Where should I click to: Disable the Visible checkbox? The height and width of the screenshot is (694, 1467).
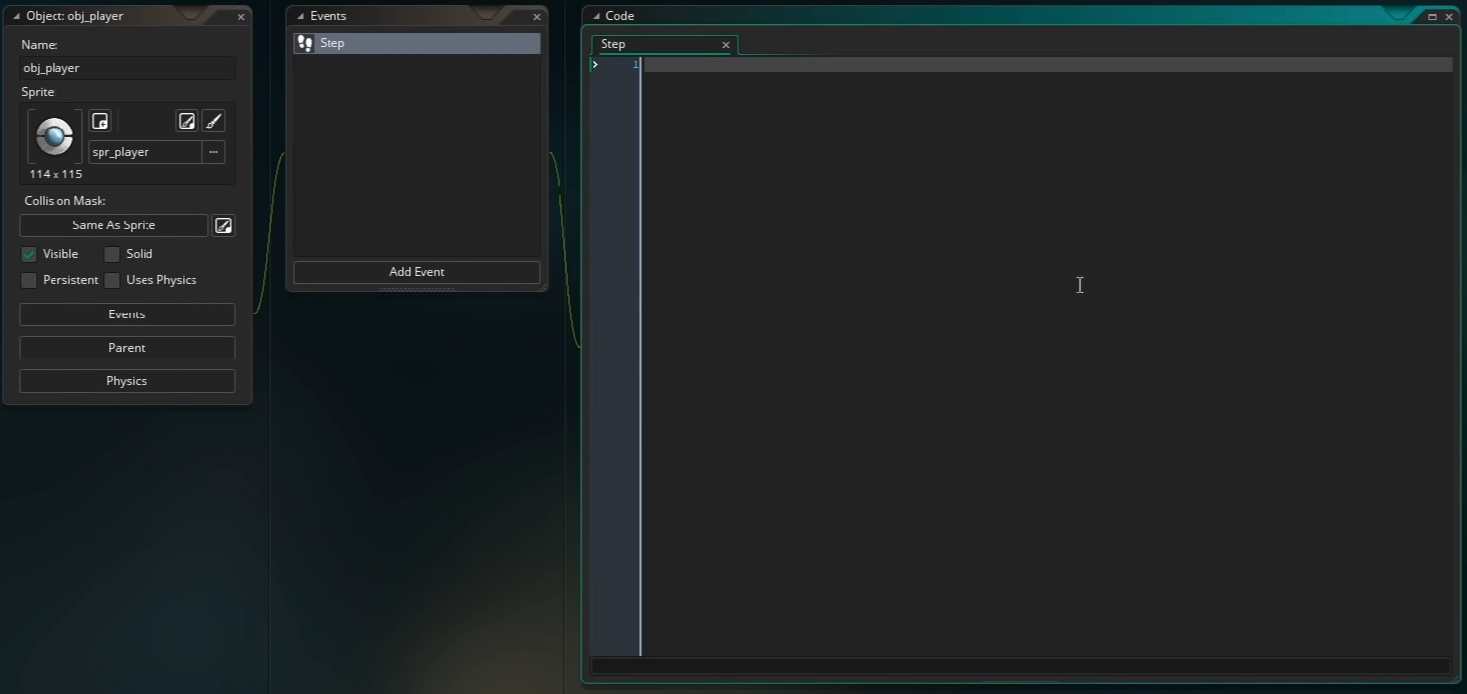coord(29,254)
